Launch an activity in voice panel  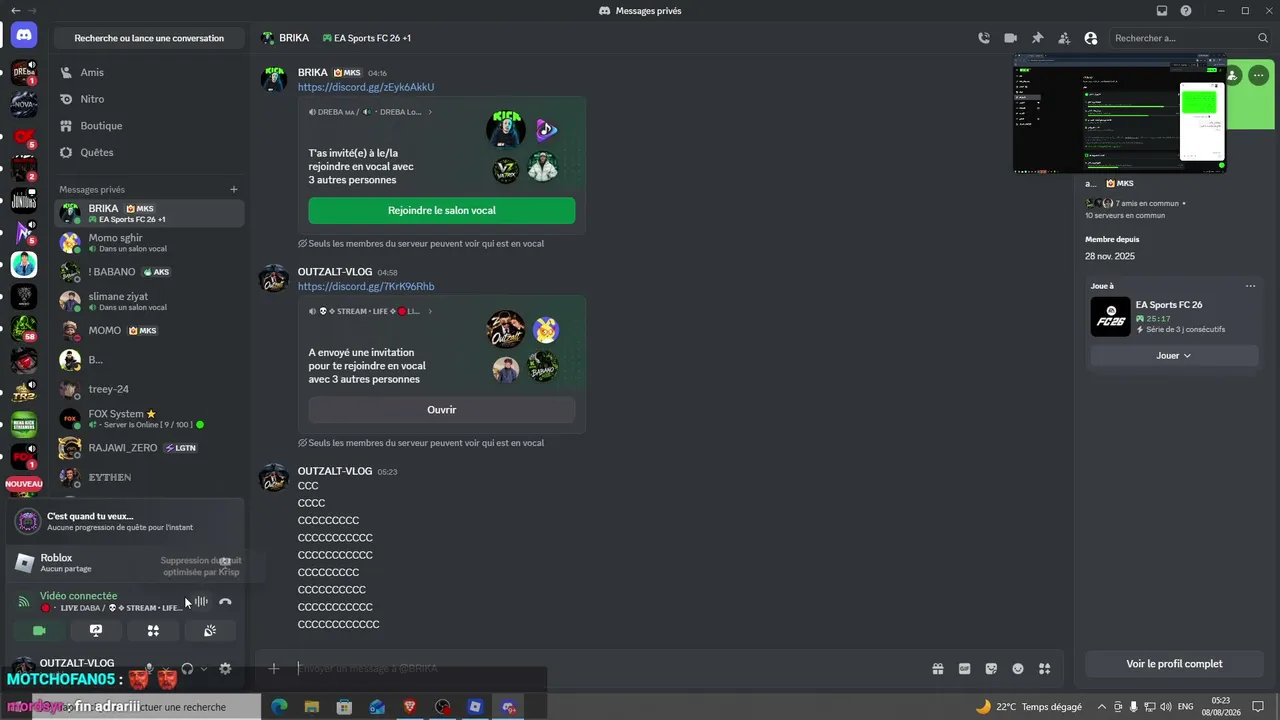tap(153, 631)
